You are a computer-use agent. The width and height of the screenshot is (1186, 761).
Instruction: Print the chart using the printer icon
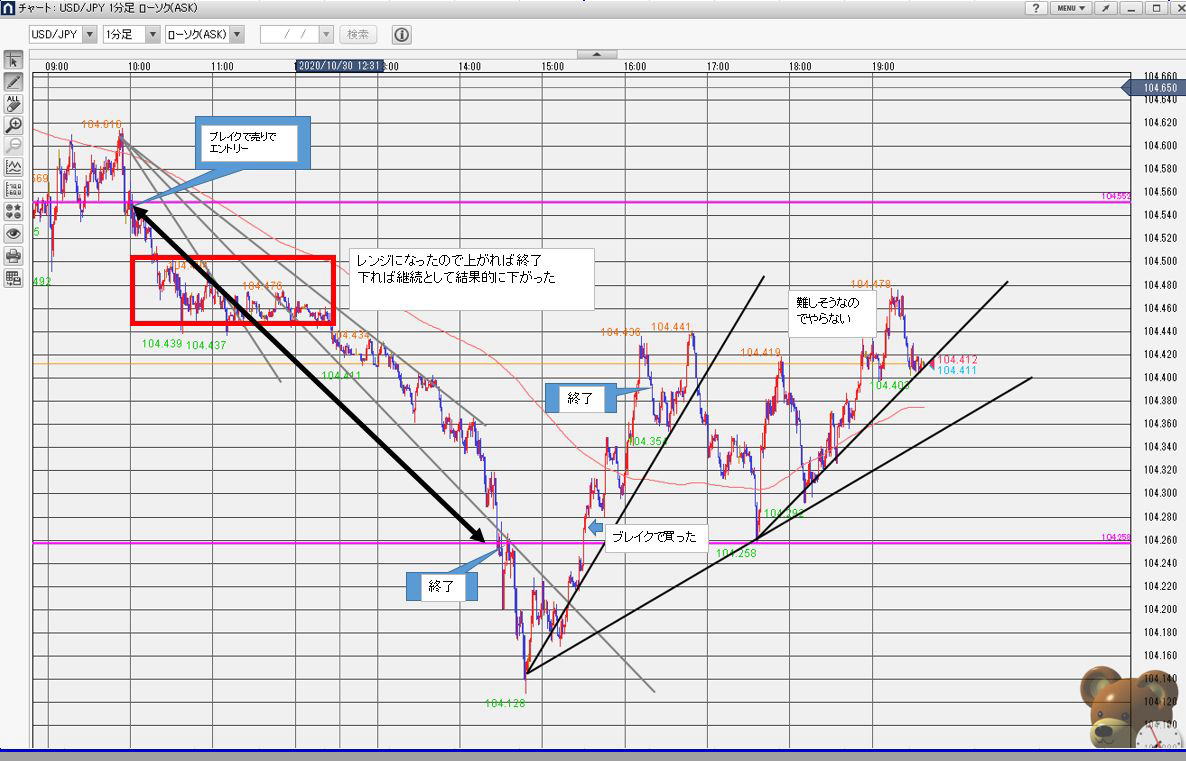pyautogui.click(x=14, y=255)
